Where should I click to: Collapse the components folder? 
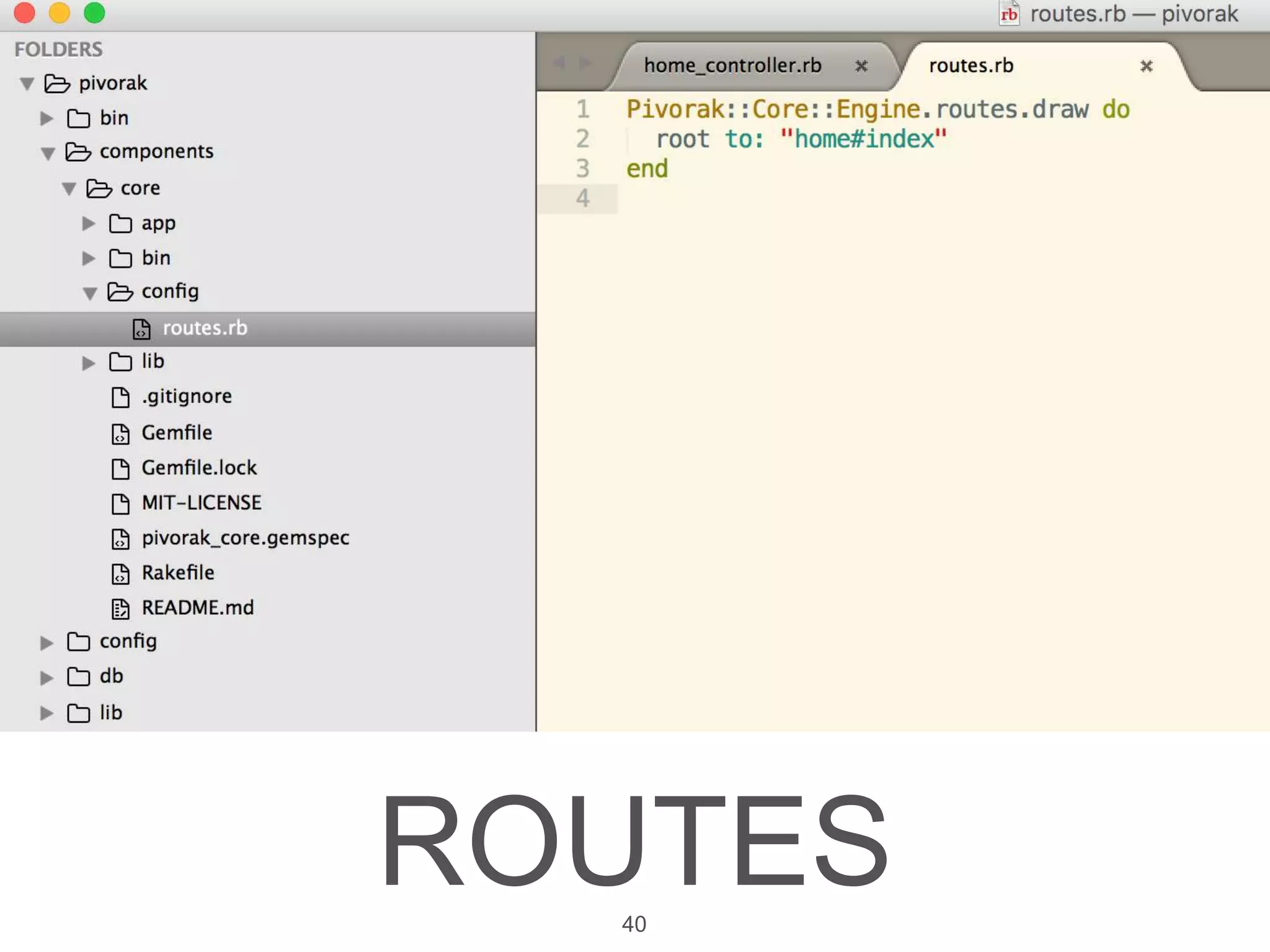coord(48,153)
